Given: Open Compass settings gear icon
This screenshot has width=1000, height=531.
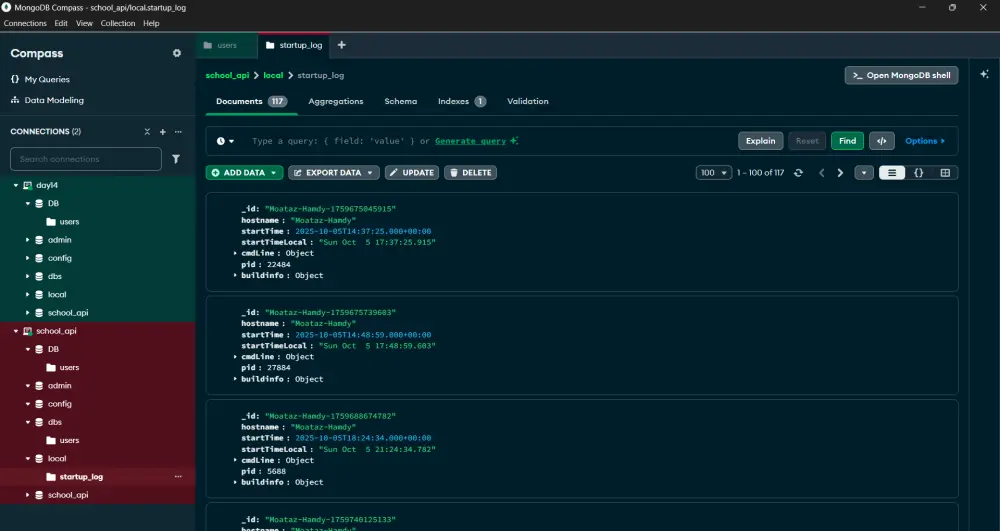Looking at the screenshot, I should coord(177,53).
